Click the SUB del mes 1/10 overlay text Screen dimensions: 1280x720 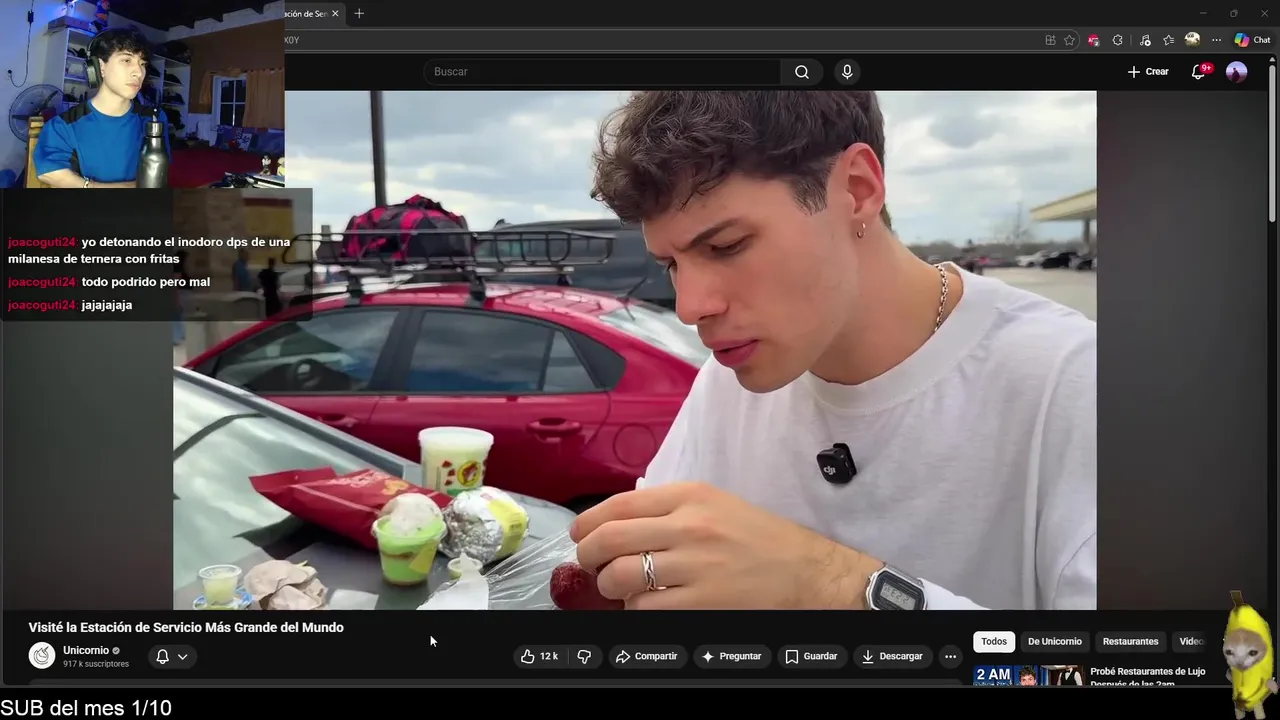pyautogui.click(x=86, y=708)
